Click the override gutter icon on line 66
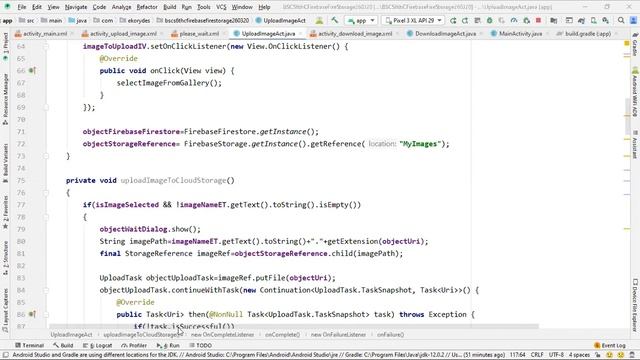 (32, 71)
